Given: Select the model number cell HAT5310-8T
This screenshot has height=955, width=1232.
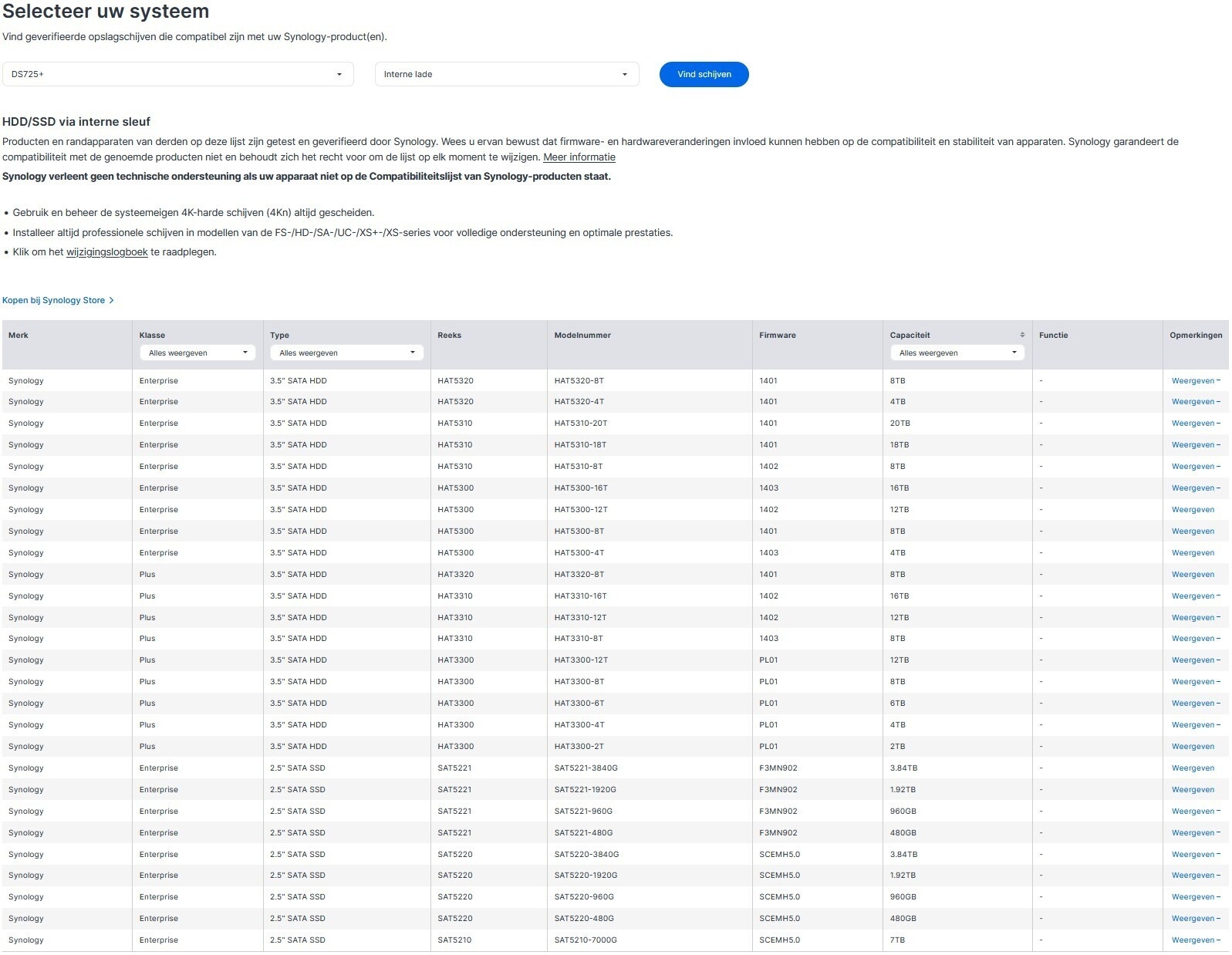Looking at the screenshot, I should [x=579, y=467].
